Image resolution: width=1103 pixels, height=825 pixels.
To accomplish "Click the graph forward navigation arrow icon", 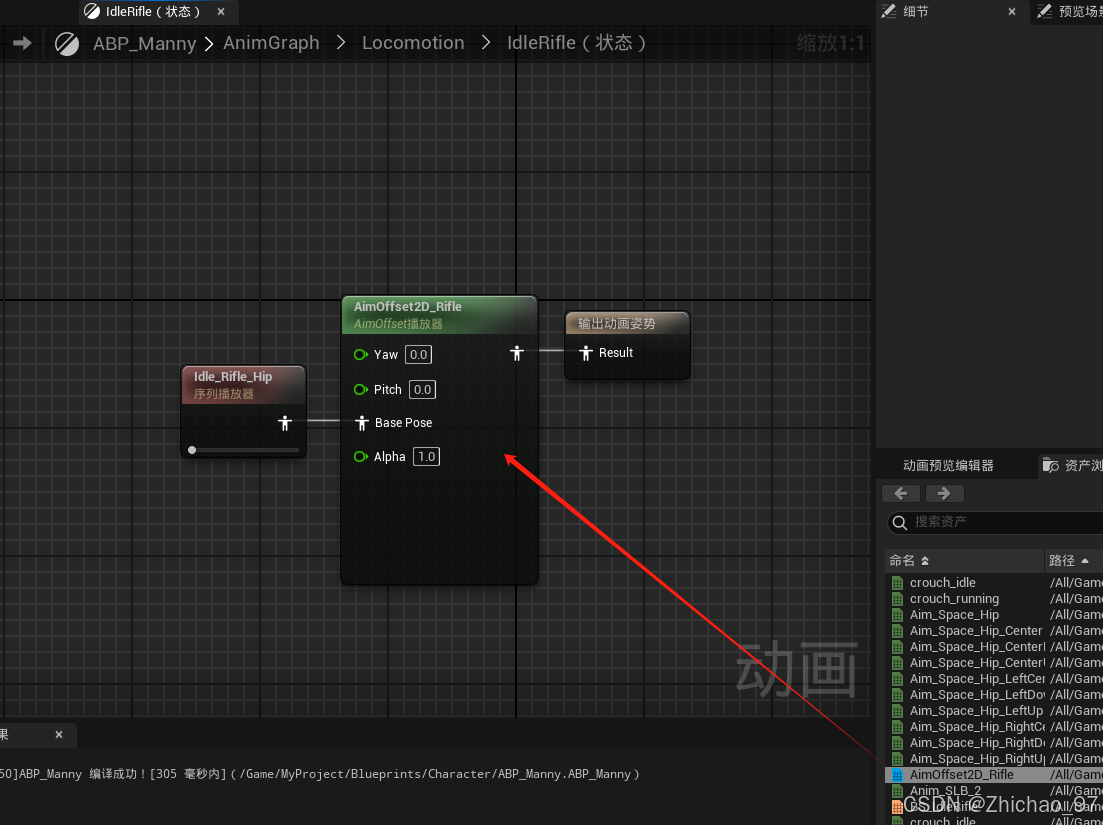I will pyautogui.click(x=23, y=43).
